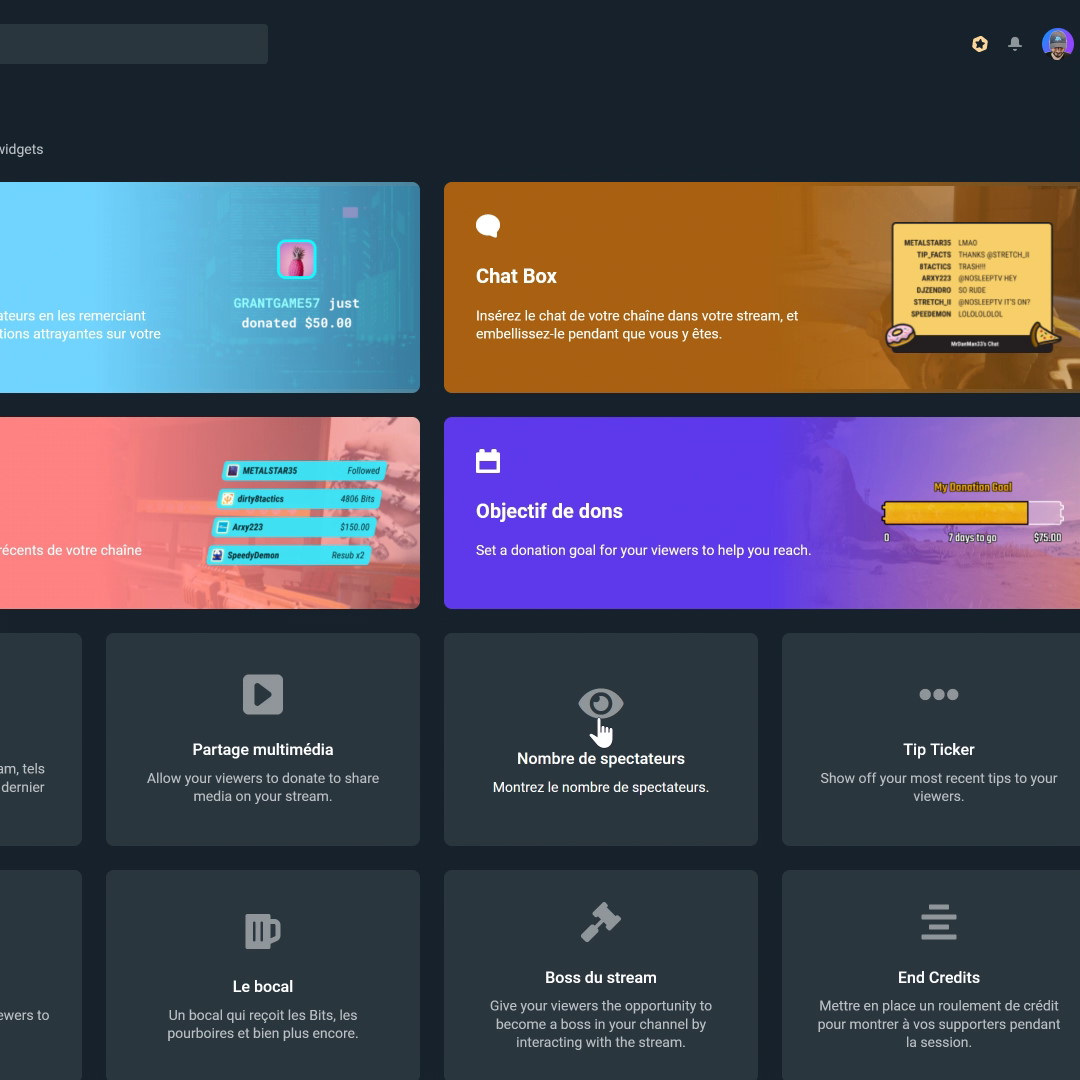The image size is (1080, 1080).
Task: Click the End Credits lines icon
Action: point(938,922)
